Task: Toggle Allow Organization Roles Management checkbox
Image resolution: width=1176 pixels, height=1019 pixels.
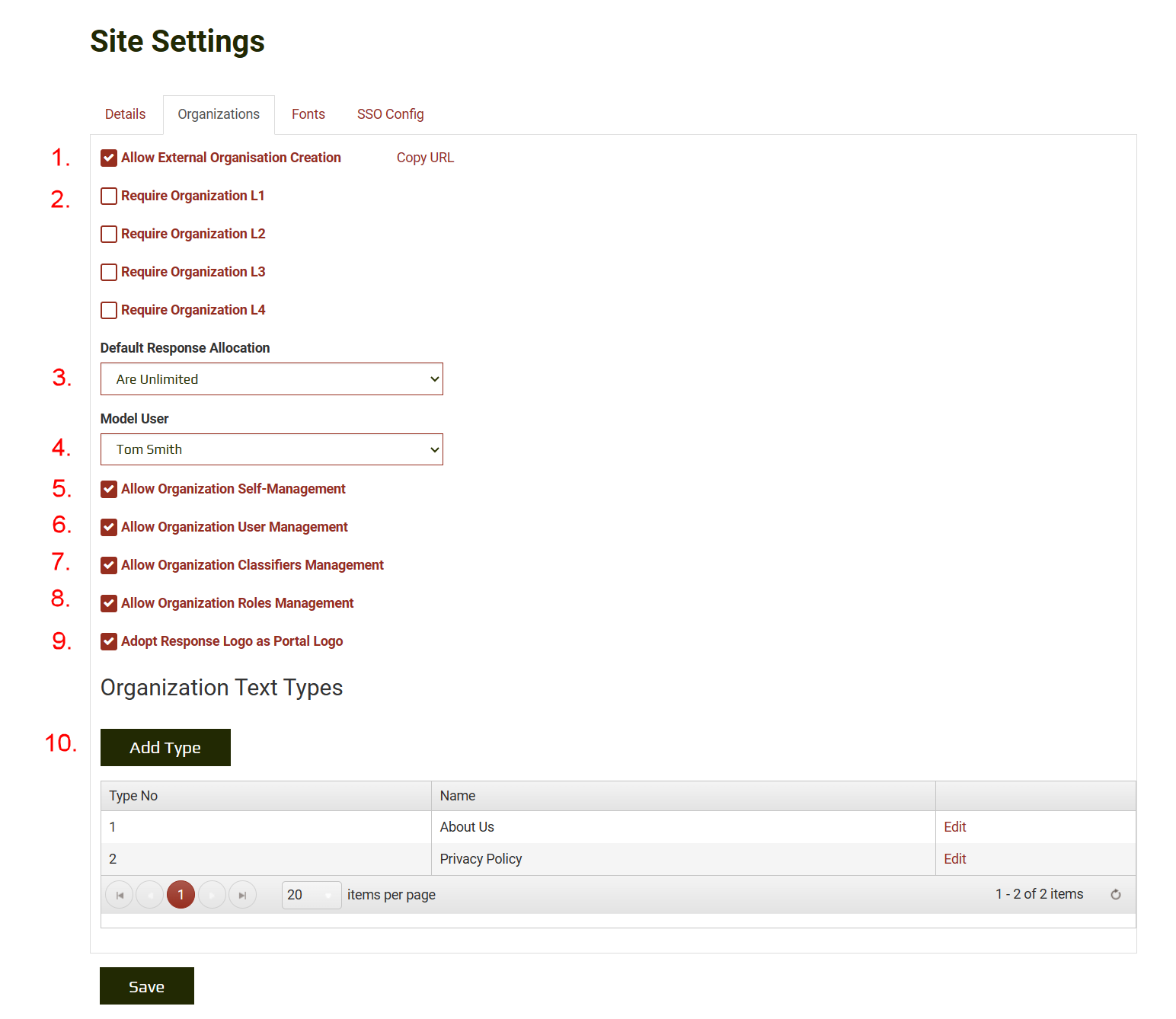Action: coord(109,603)
